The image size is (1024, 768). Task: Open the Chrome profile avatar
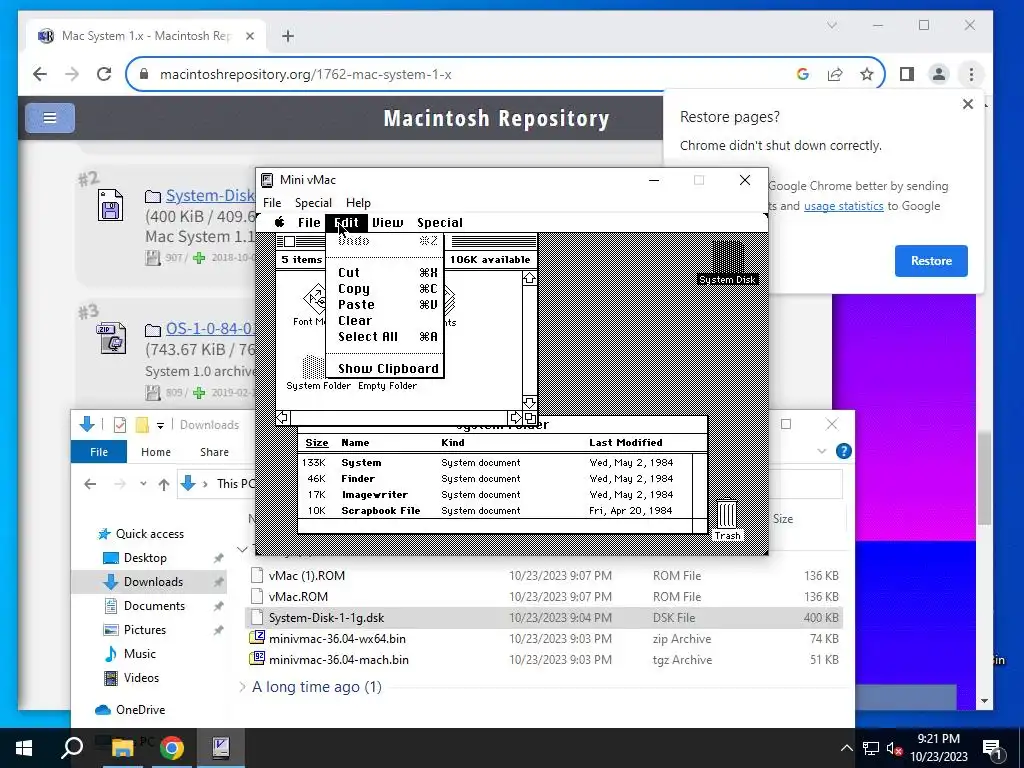tap(939, 74)
